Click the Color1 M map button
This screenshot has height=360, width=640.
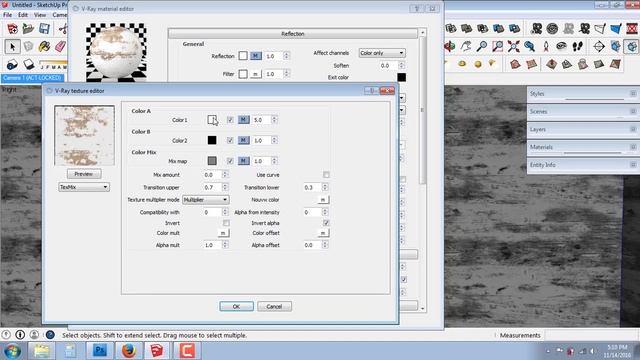coord(244,120)
